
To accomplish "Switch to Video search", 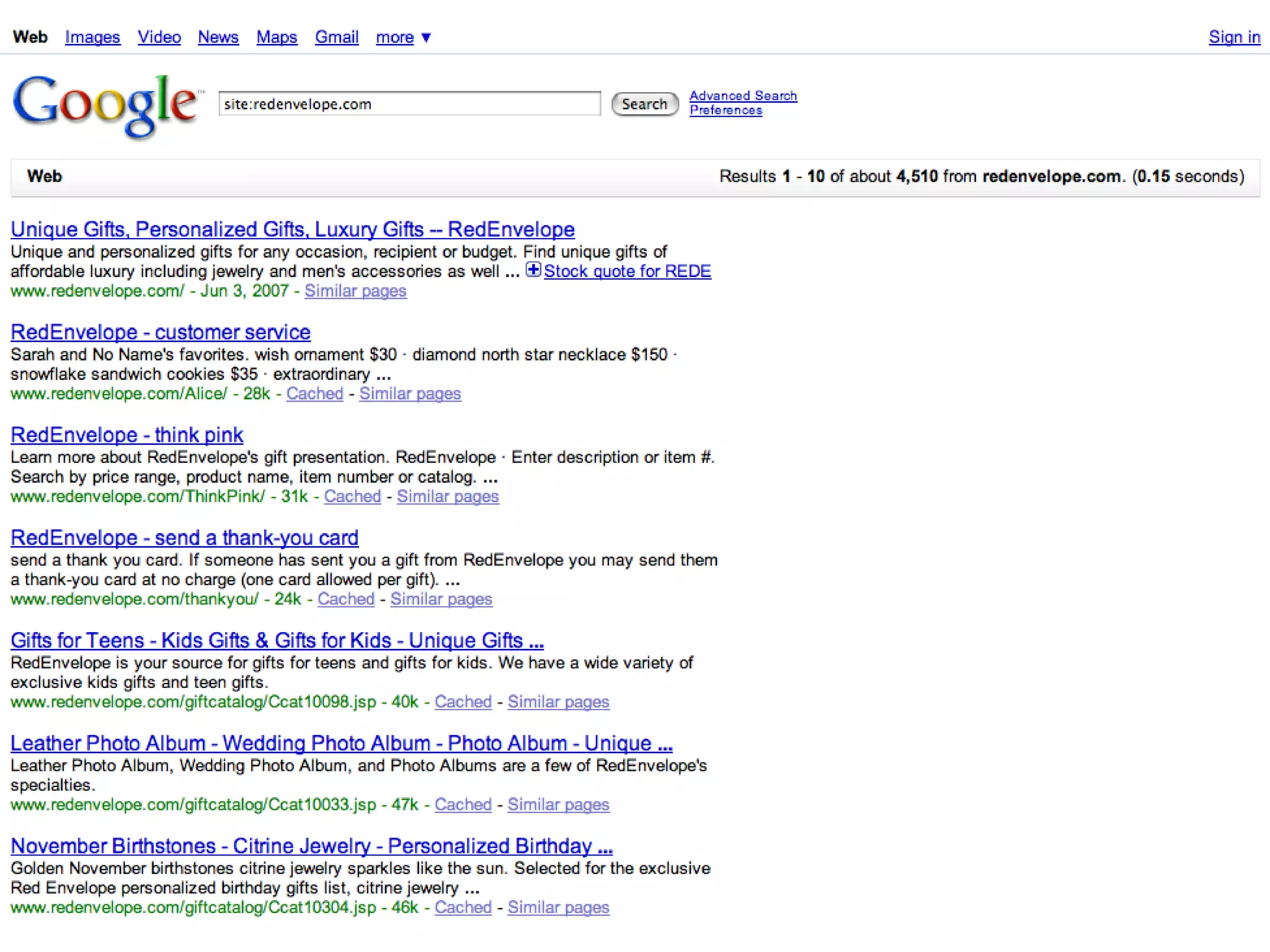I will click(x=159, y=37).
